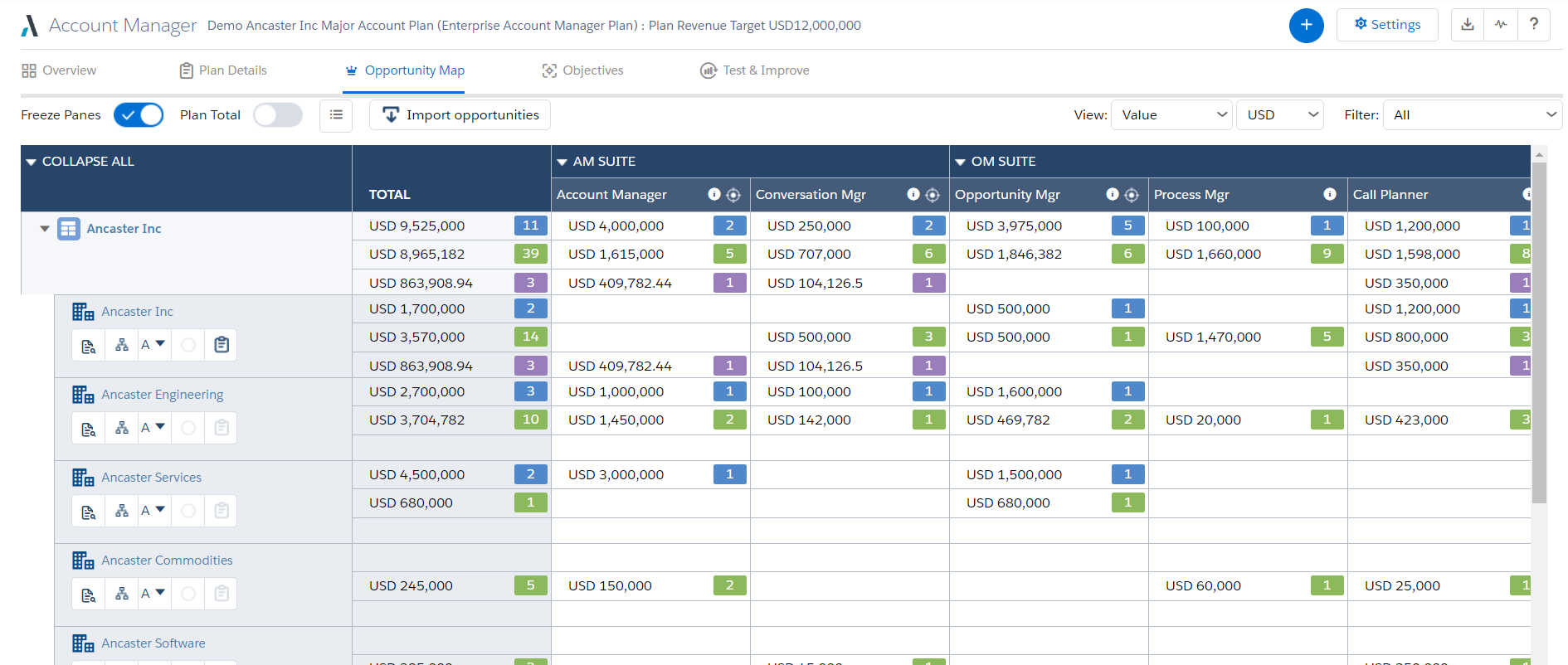Click the download icon in top toolbar
Viewport: 1568px width, 665px height.
(1468, 25)
